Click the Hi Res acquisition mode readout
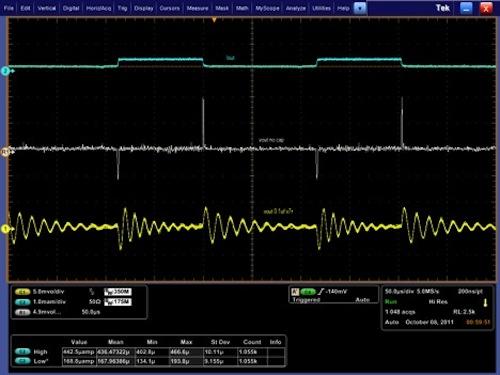Screen dimensions: 500x375 [x=438, y=302]
